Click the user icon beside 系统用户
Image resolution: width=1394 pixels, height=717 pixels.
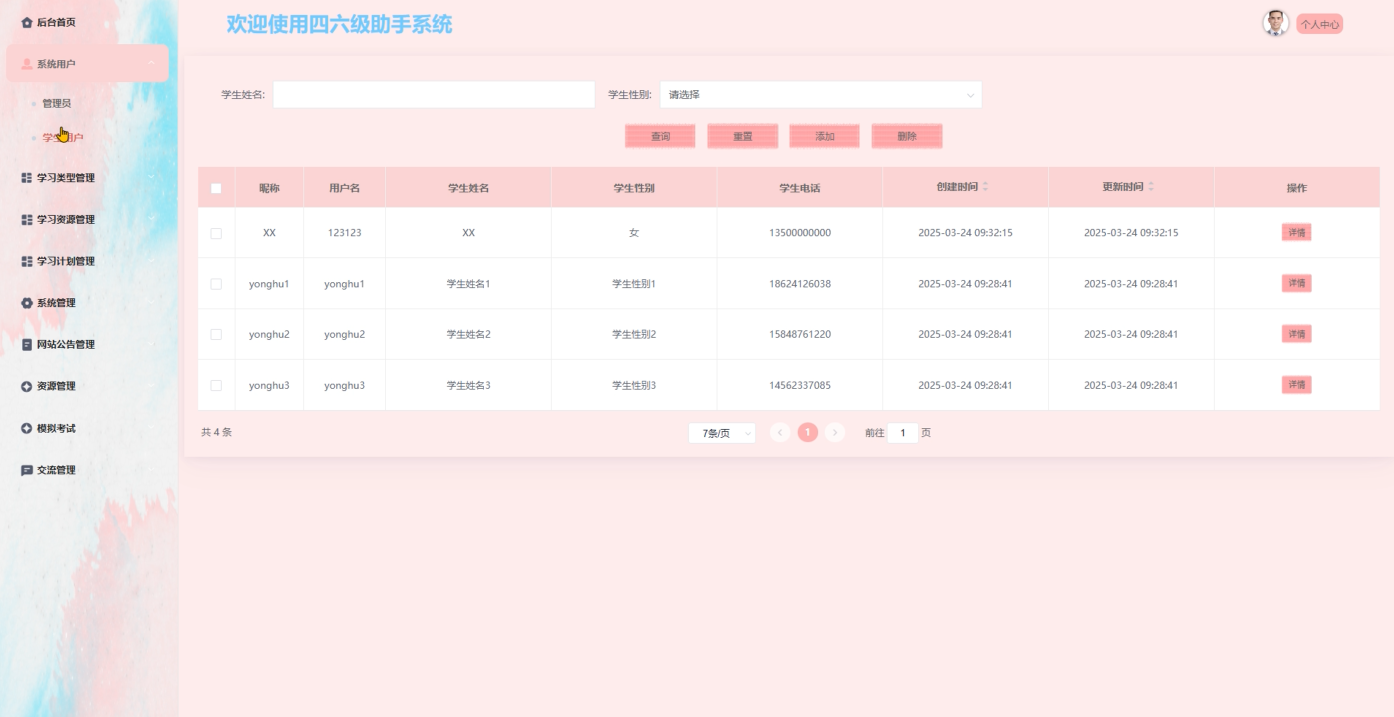[x=27, y=64]
